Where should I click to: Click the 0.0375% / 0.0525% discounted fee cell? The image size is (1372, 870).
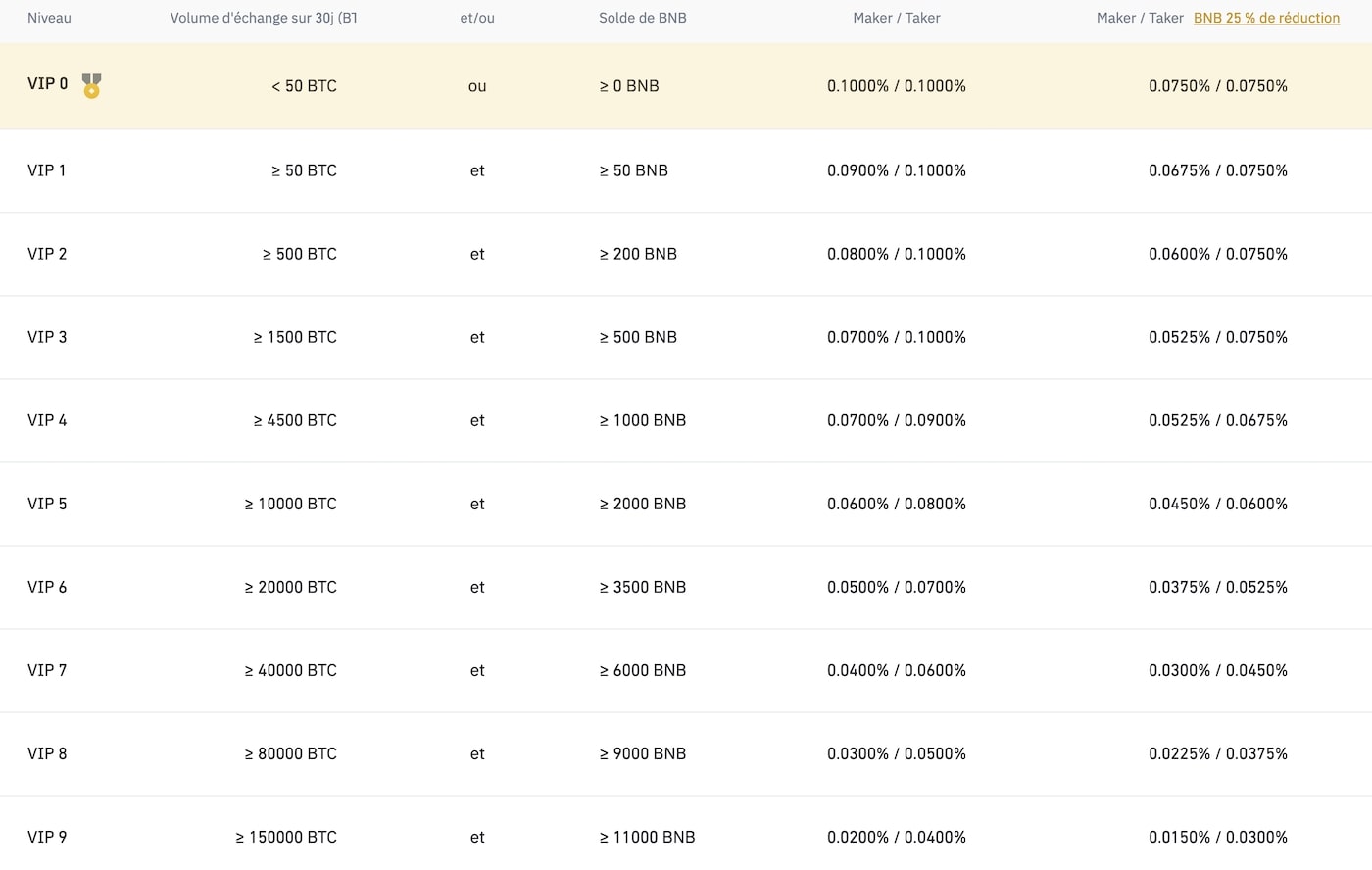click(x=1218, y=587)
